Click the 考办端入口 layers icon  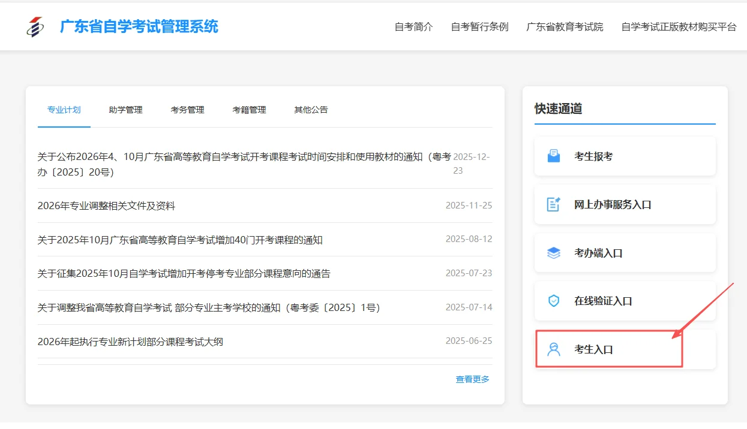553,253
